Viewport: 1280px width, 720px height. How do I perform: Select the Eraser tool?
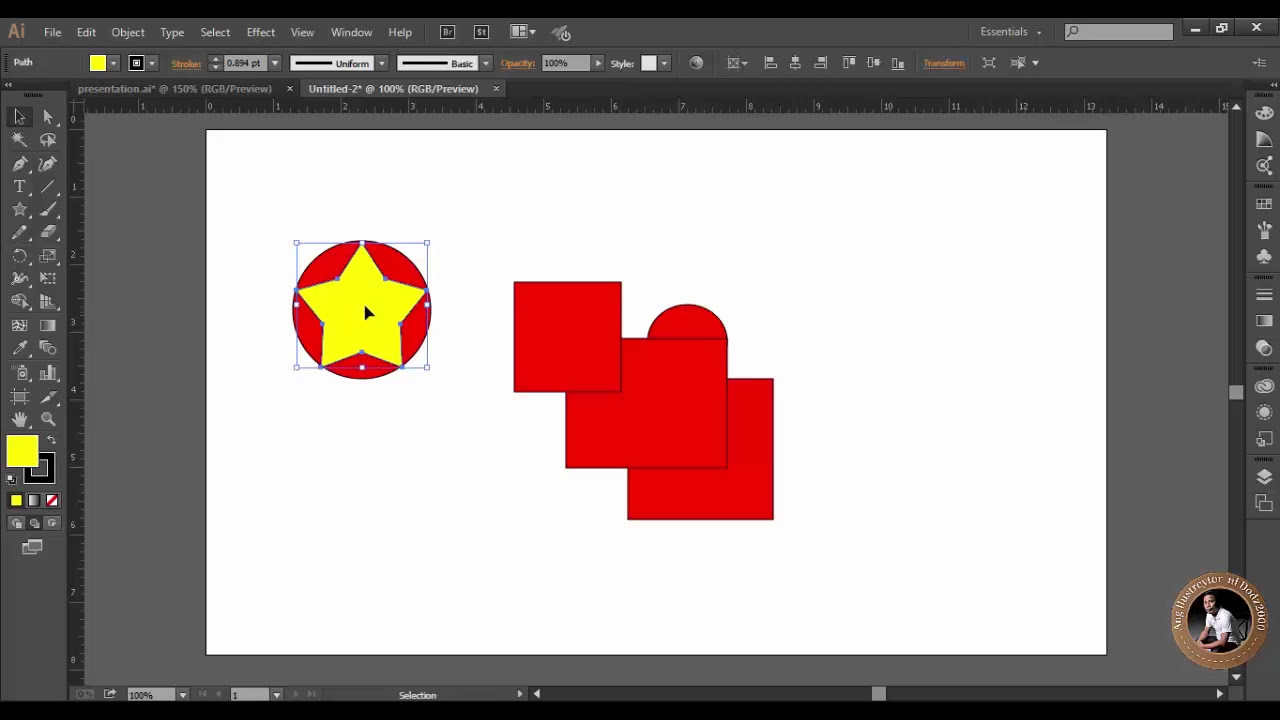[x=48, y=233]
